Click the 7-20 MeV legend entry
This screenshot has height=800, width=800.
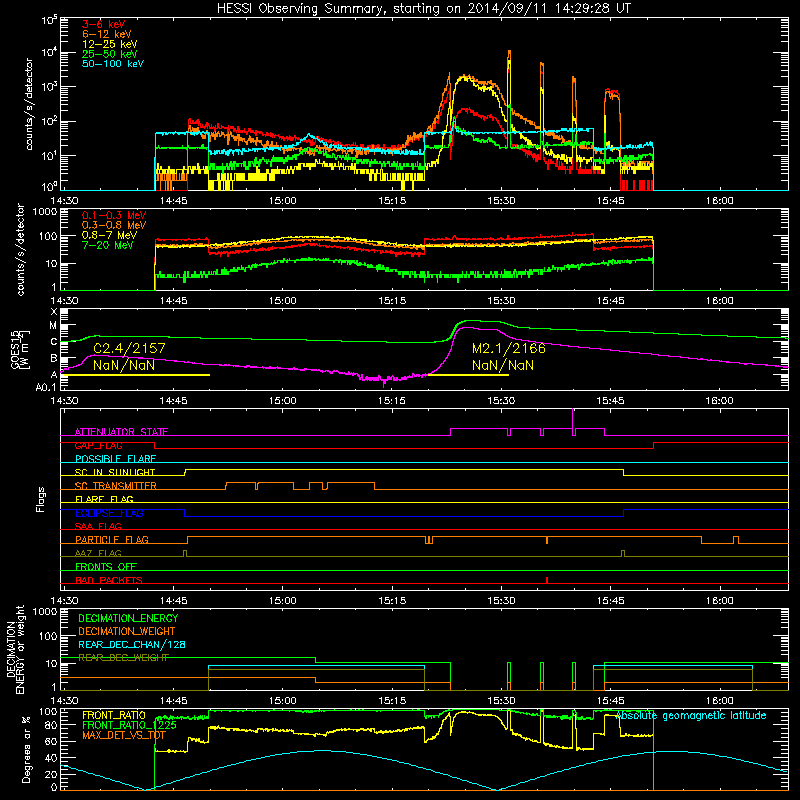[x=108, y=245]
